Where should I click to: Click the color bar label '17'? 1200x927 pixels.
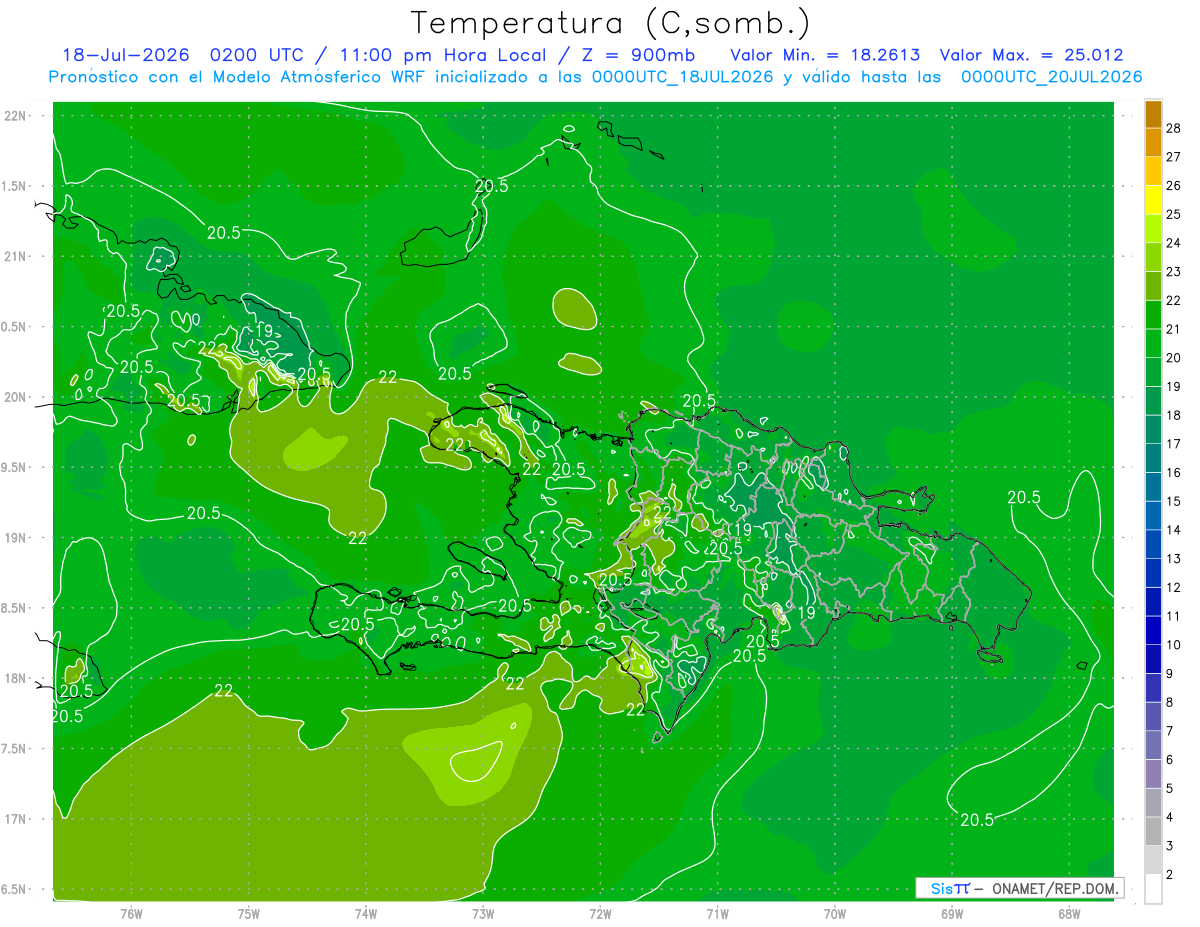coord(1174,444)
